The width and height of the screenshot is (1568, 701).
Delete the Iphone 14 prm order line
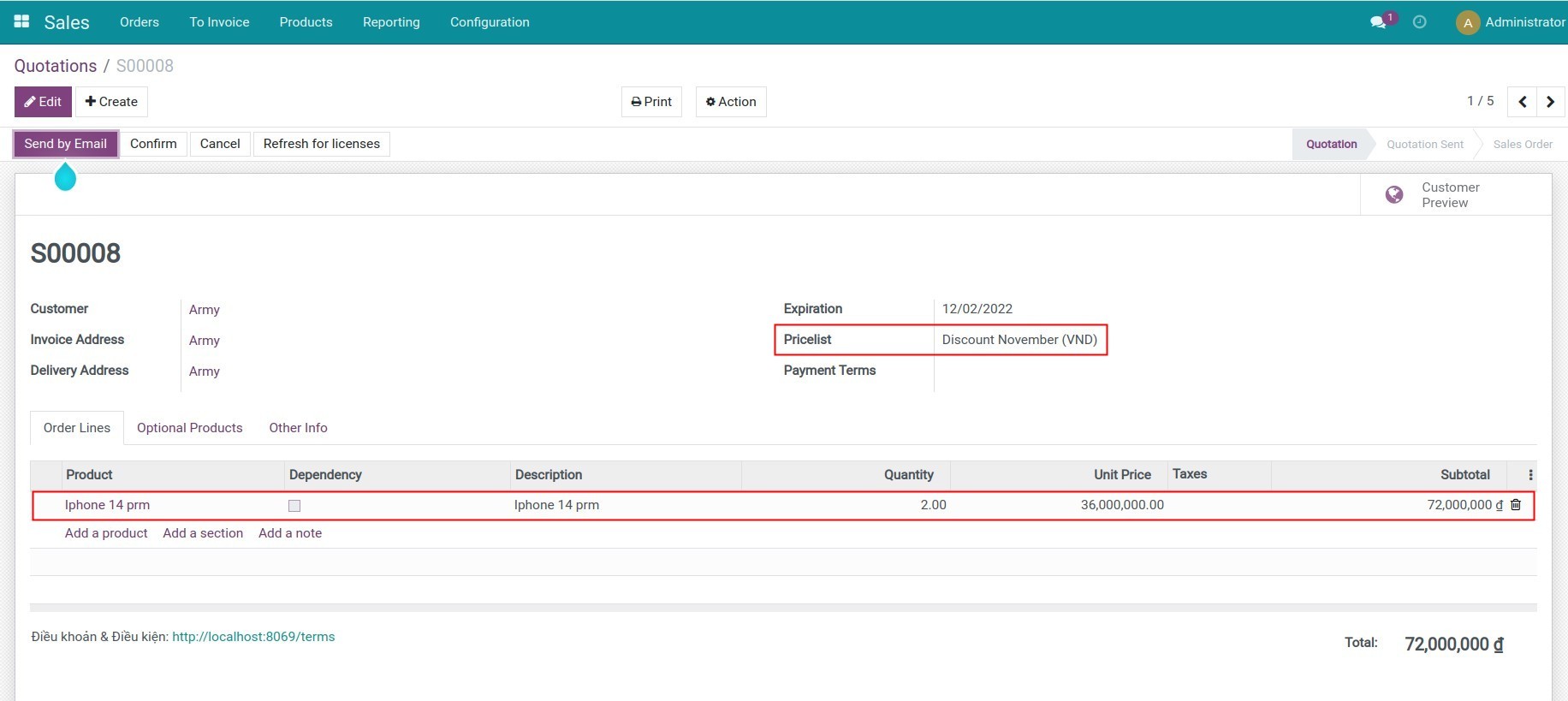coord(1516,505)
